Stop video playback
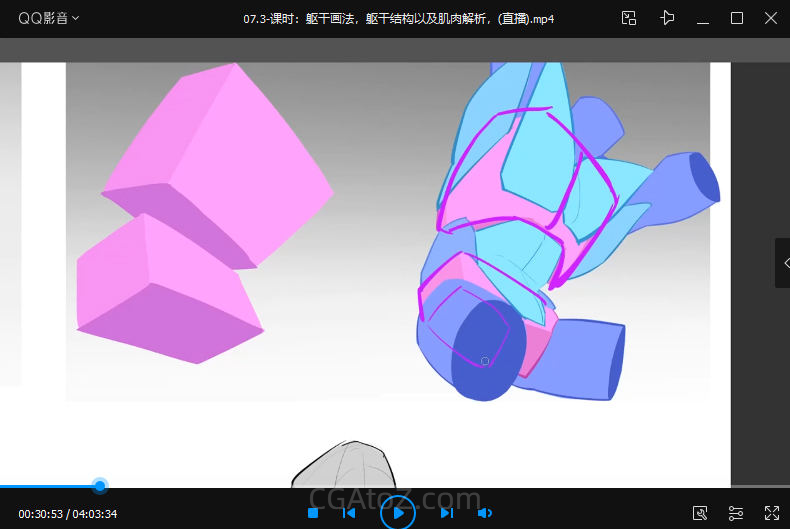The height and width of the screenshot is (529, 790). coord(313,513)
